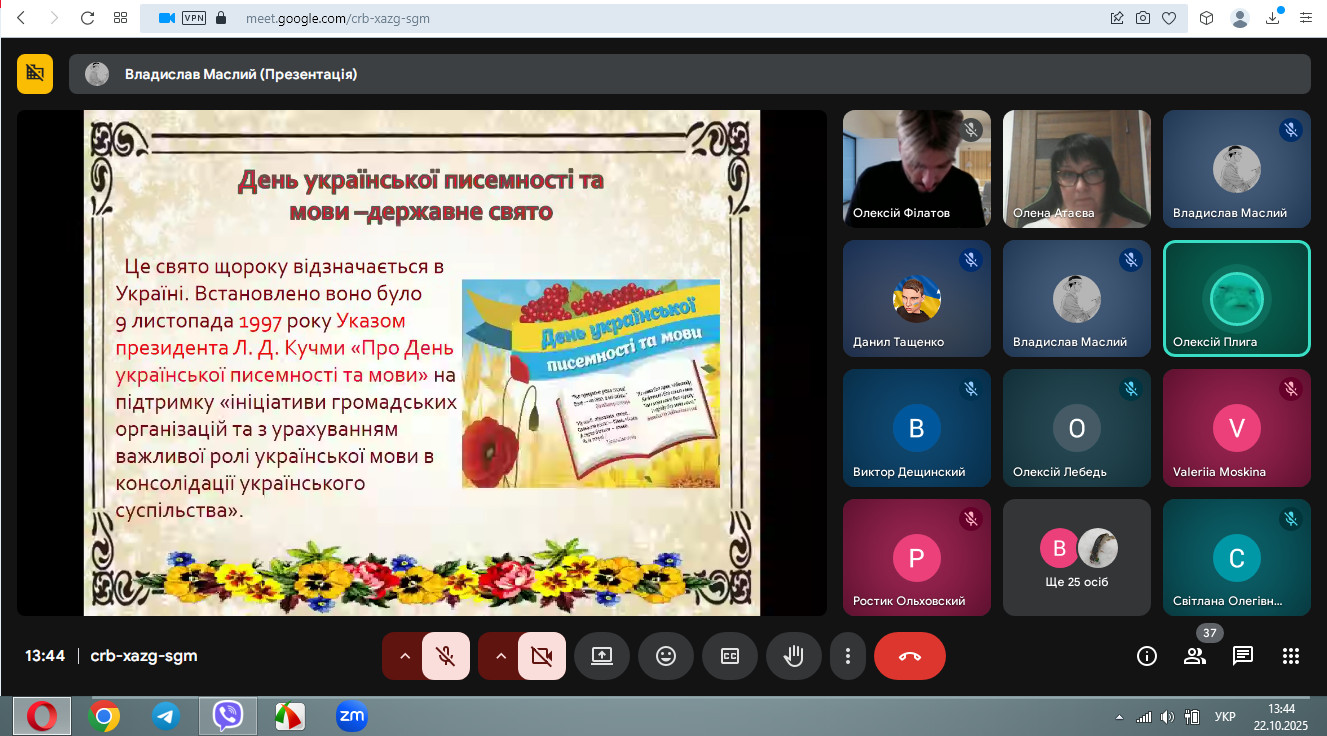
Task: Open the chat with everyone icon
Action: pyautogui.click(x=1243, y=656)
